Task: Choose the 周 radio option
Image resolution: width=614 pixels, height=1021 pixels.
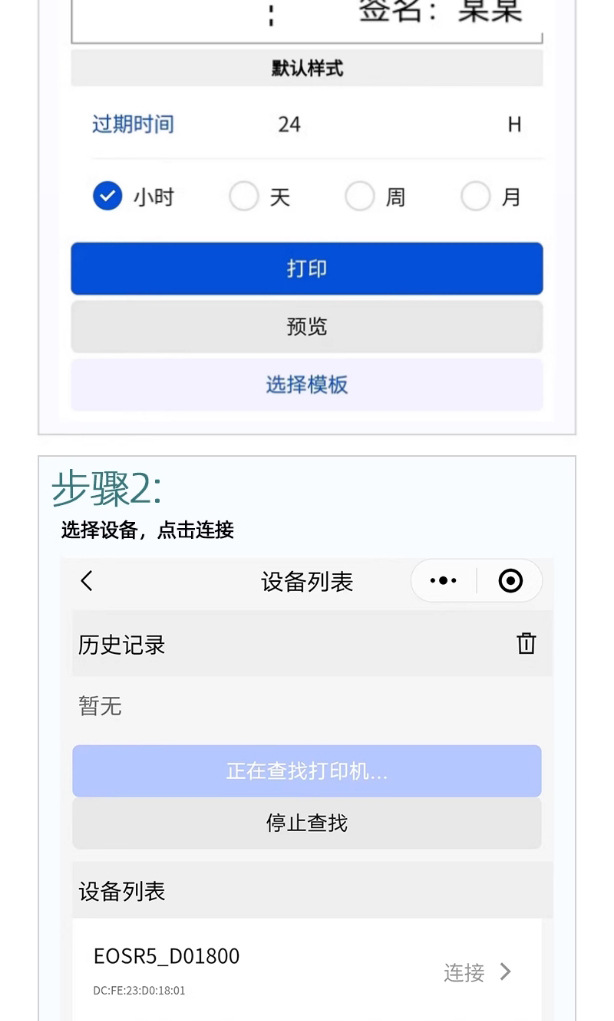Action: [x=359, y=196]
